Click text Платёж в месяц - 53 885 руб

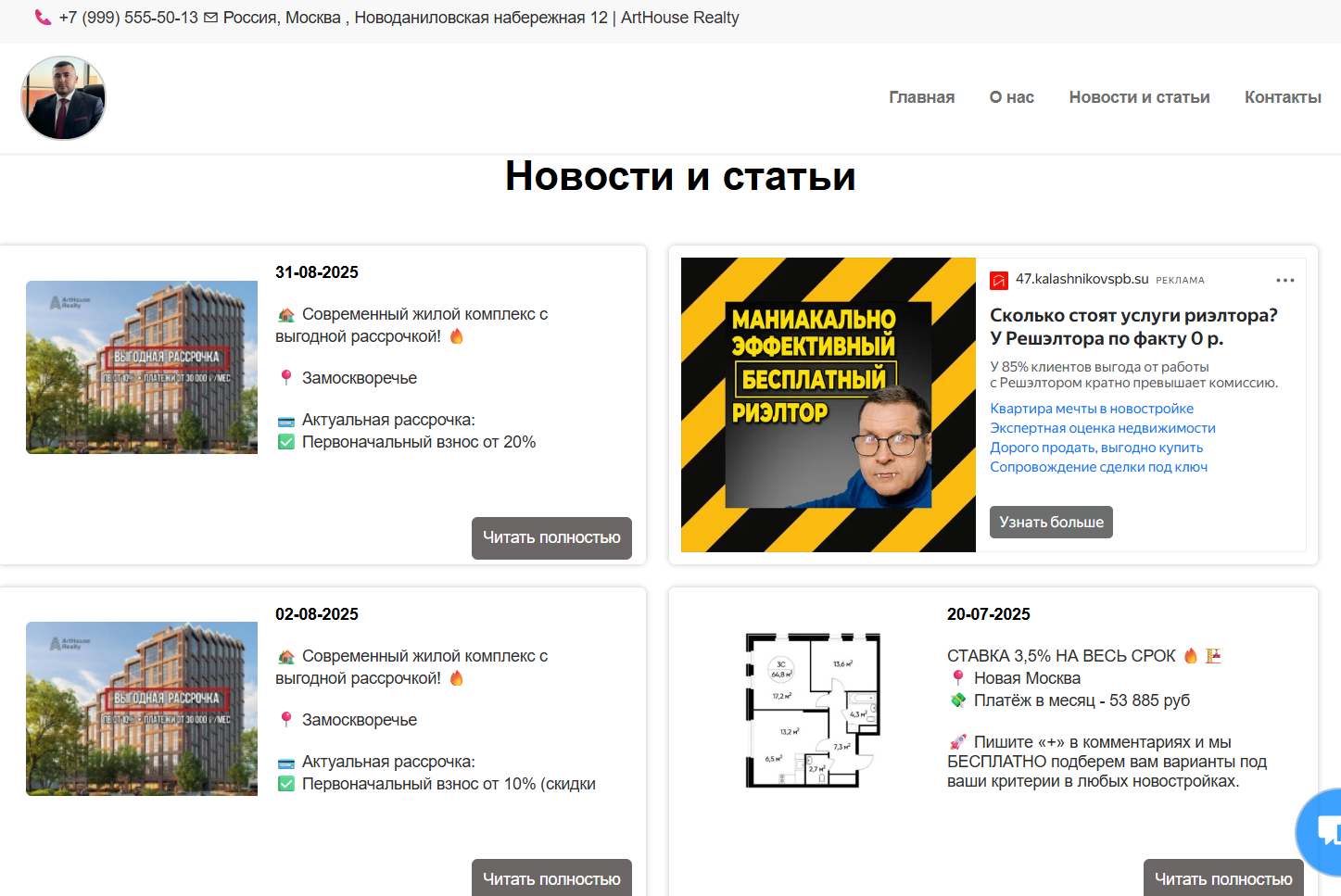point(1082,700)
